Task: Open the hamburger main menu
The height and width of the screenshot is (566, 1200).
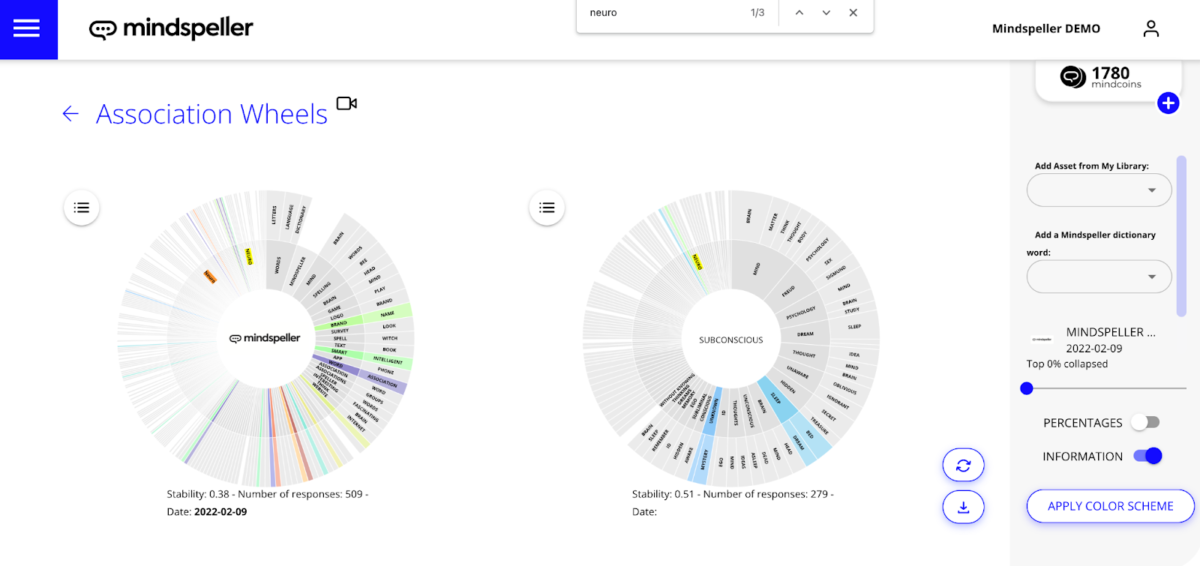Action: coord(27,29)
